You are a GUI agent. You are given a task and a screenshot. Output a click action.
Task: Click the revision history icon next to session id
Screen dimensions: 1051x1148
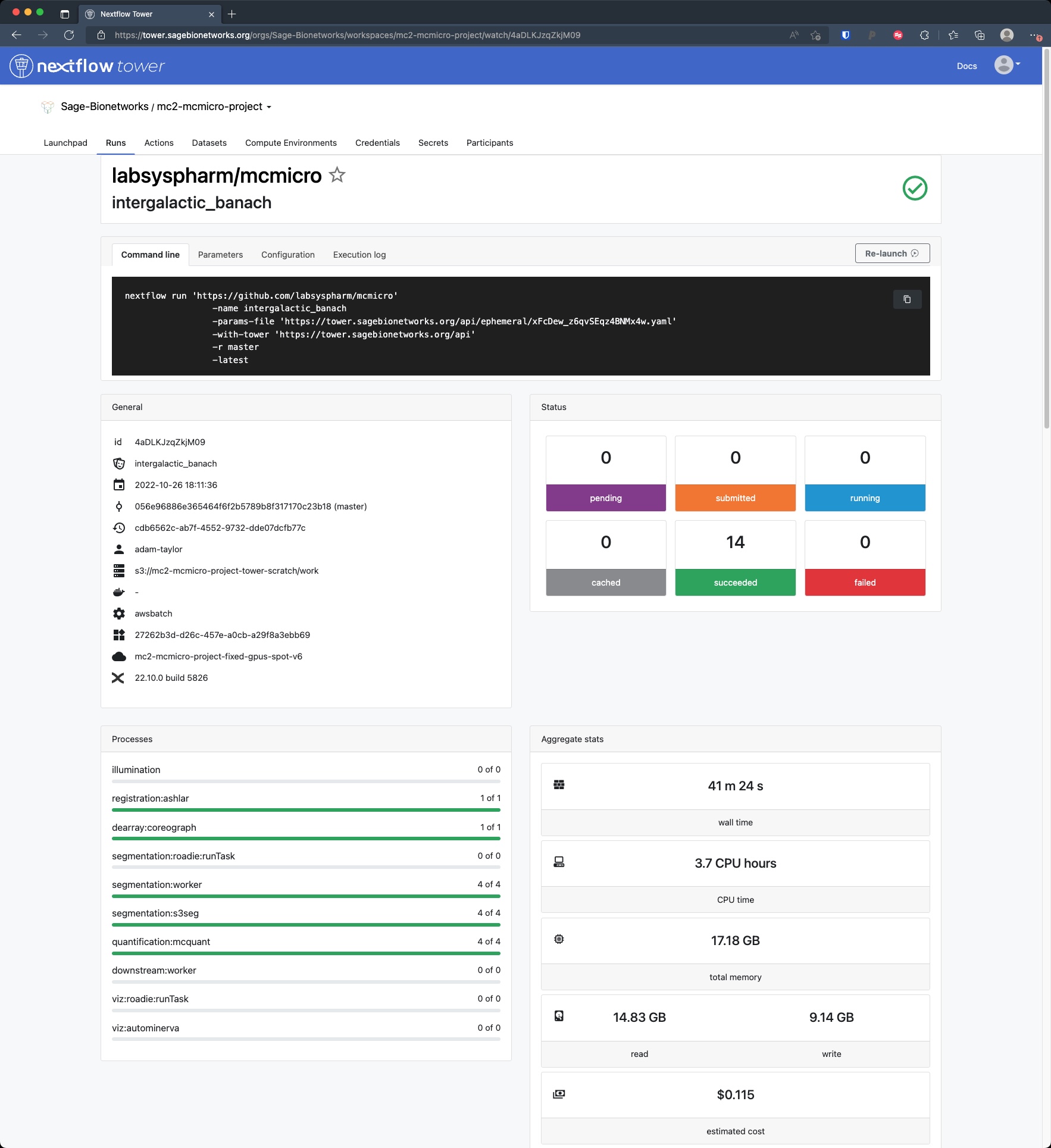click(120, 527)
